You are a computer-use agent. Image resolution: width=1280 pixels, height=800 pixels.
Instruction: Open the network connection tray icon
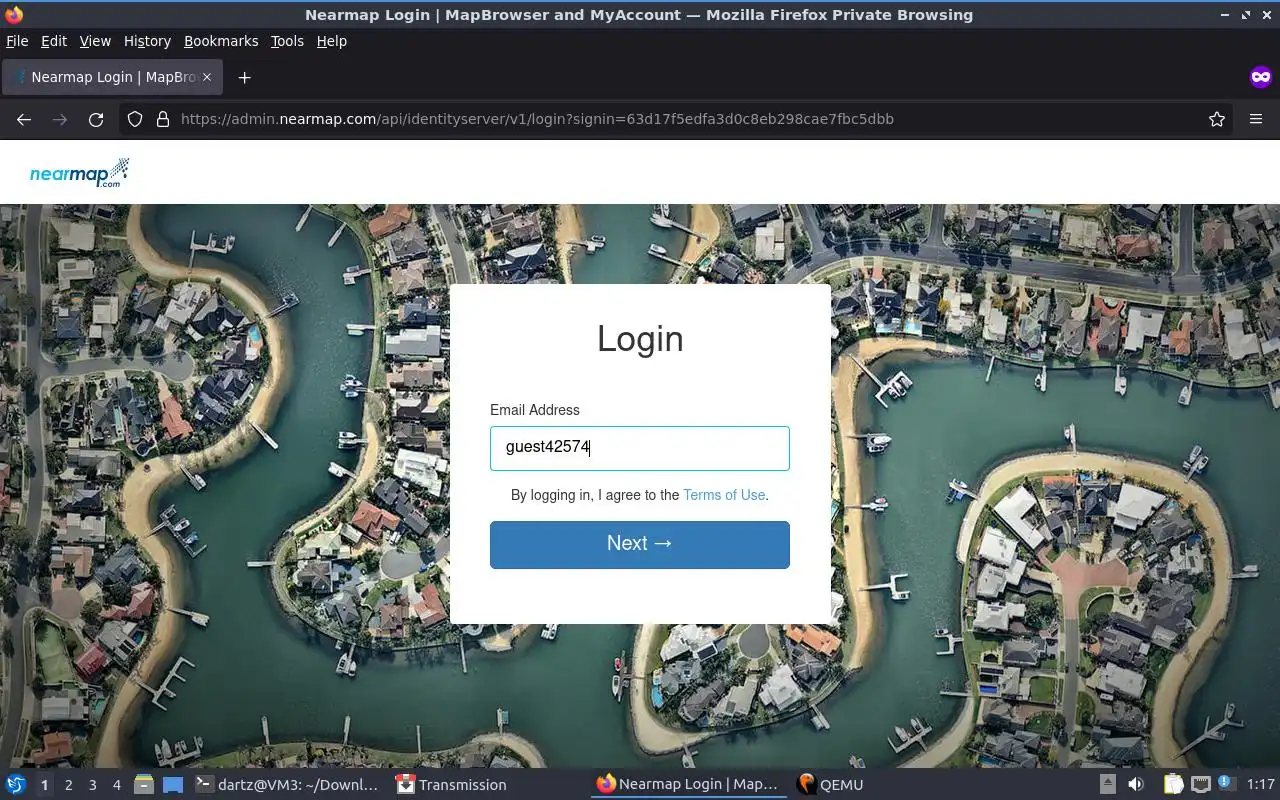[x=1201, y=785]
